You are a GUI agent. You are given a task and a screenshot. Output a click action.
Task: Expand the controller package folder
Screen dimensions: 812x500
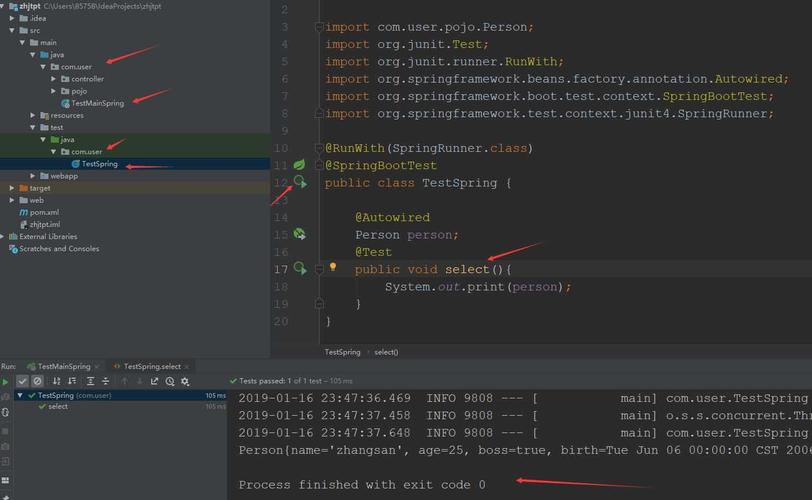coord(54,79)
